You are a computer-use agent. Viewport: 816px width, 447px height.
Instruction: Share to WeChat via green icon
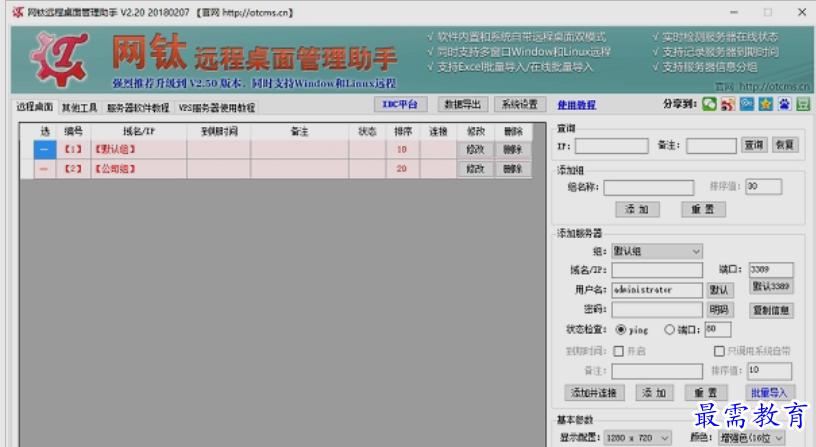click(709, 104)
